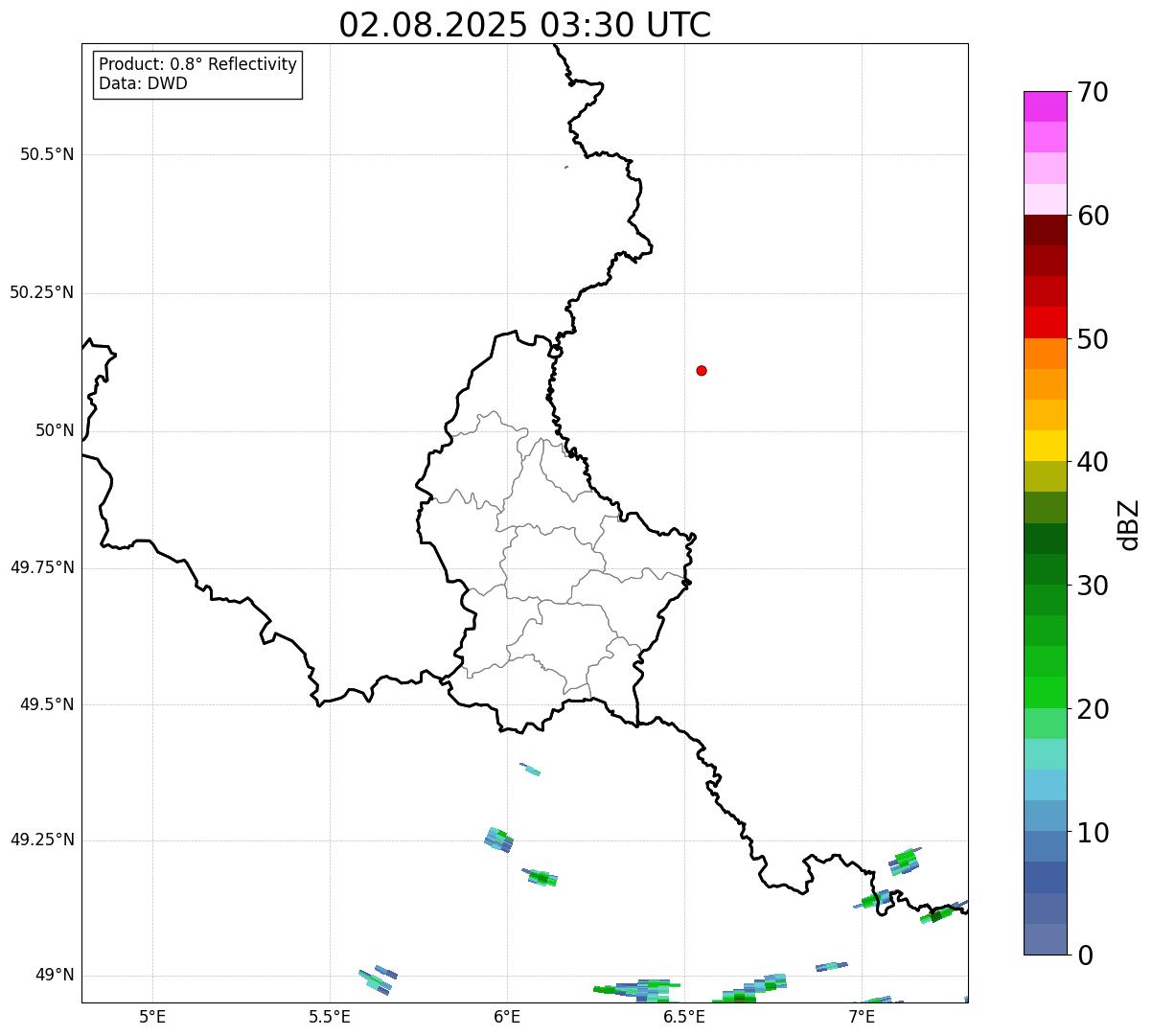Click the 'dBZ' colorbar label
The image size is (1152, 1036).
click(1129, 523)
